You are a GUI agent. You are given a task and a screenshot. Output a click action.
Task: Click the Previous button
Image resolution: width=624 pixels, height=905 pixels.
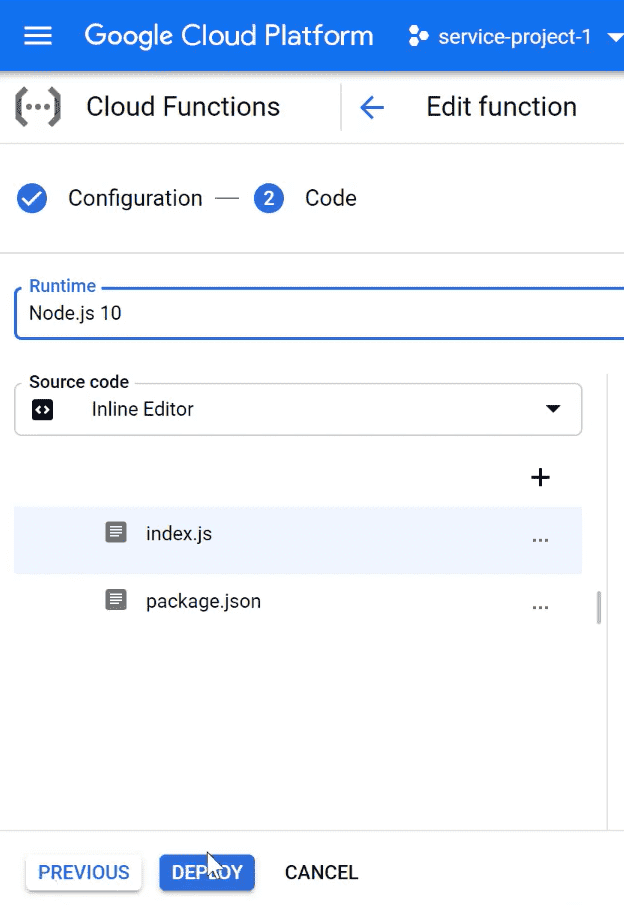[x=84, y=872]
